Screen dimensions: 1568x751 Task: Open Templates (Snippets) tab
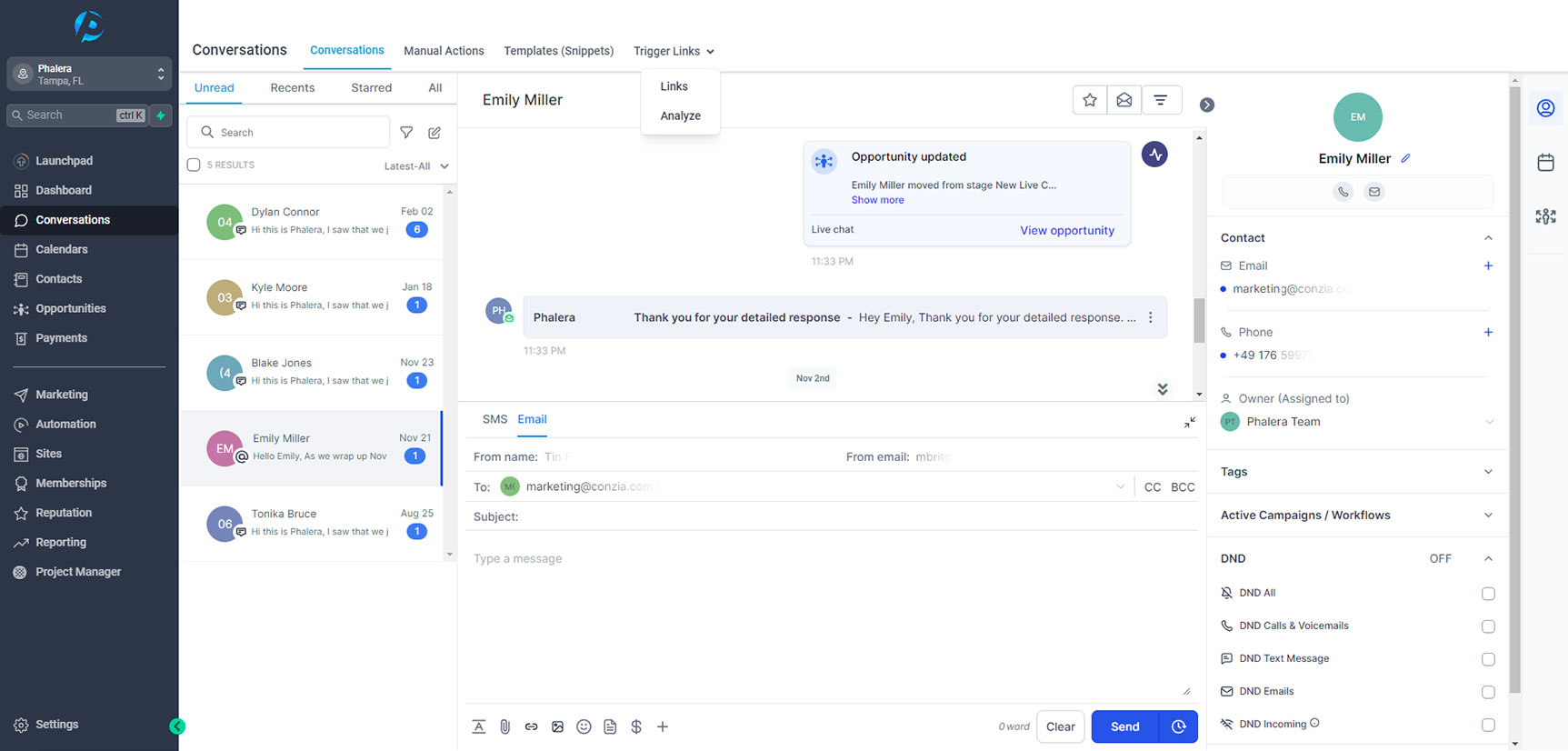click(559, 51)
